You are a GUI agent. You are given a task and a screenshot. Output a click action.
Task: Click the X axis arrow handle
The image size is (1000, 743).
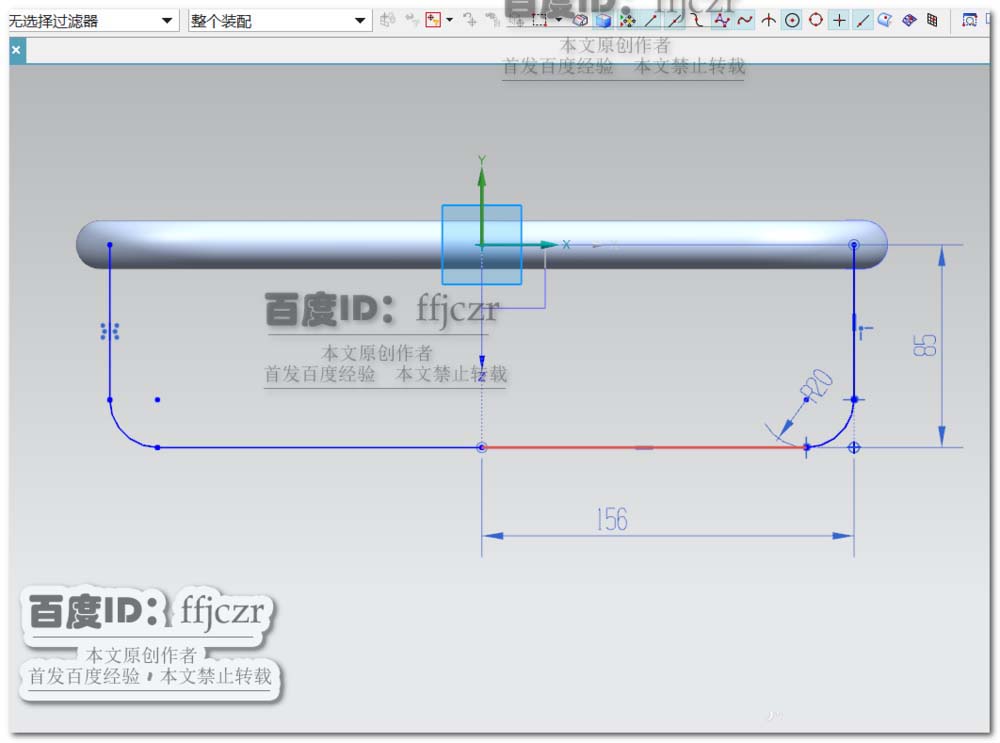[x=547, y=244]
